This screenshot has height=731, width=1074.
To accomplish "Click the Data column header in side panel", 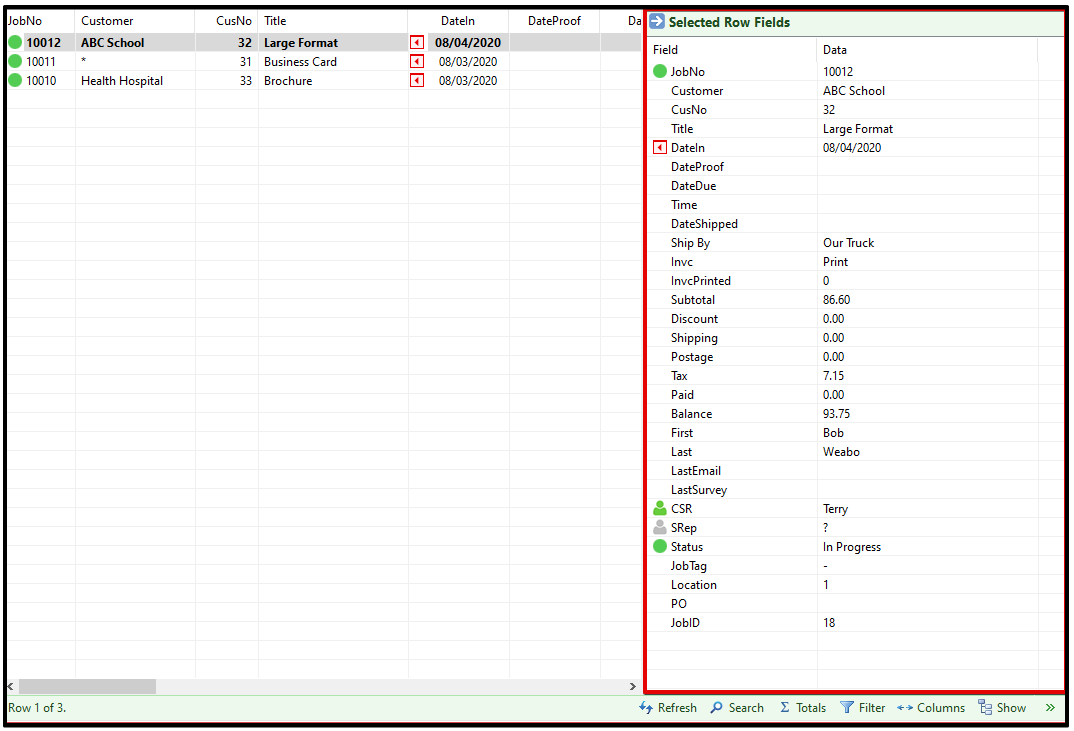I will 834,49.
